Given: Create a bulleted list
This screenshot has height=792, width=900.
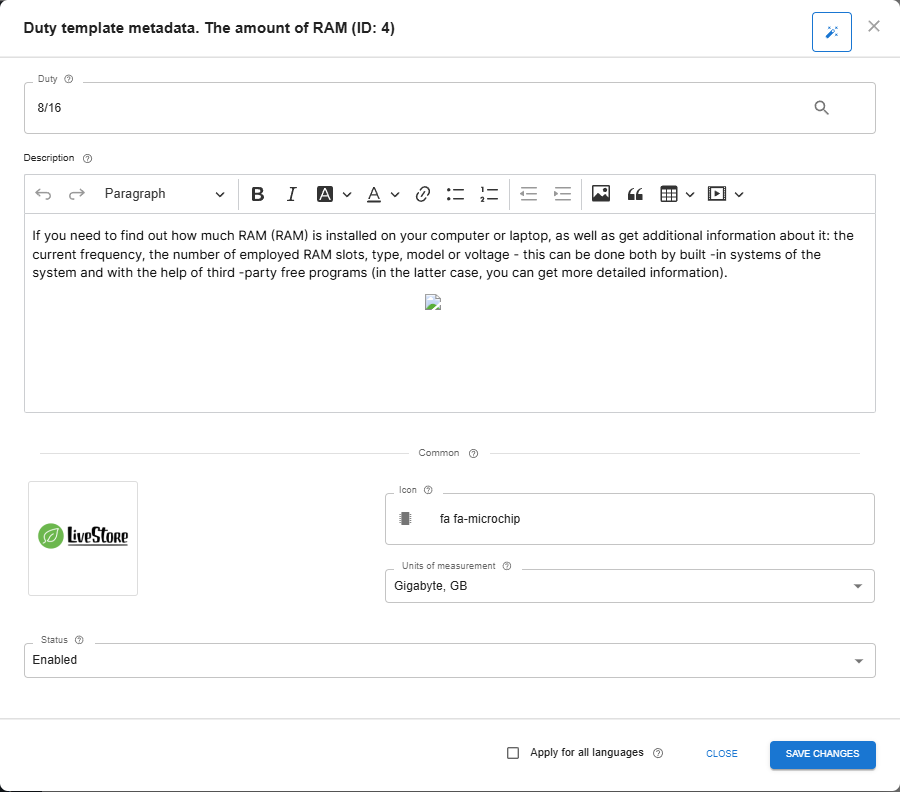Looking at the screenshot, I should coord(455,194).
